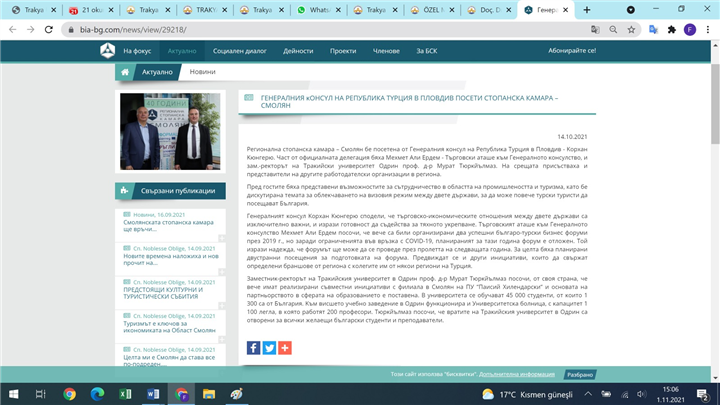Screen dimensions: 720x405
Task: Open File Explorer from the taskbar
Action: [x=209, y=394]
